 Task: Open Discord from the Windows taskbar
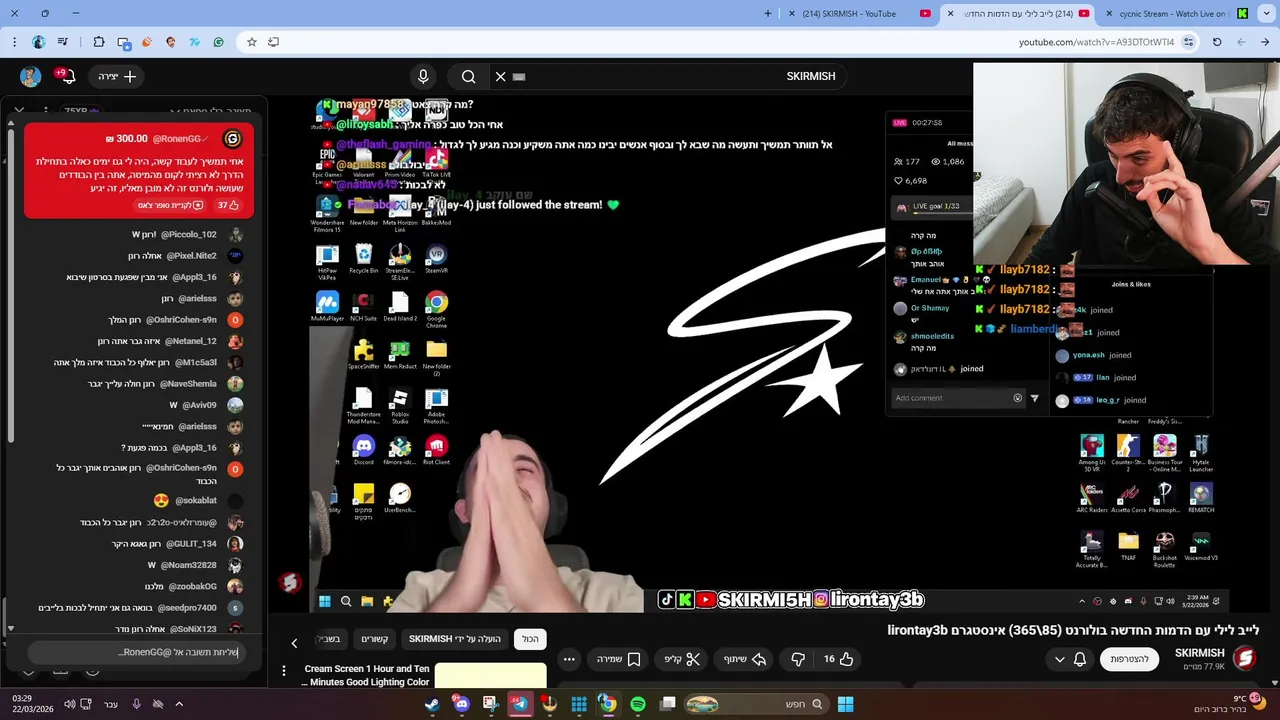pyautogui.click(x=461, y=704)
